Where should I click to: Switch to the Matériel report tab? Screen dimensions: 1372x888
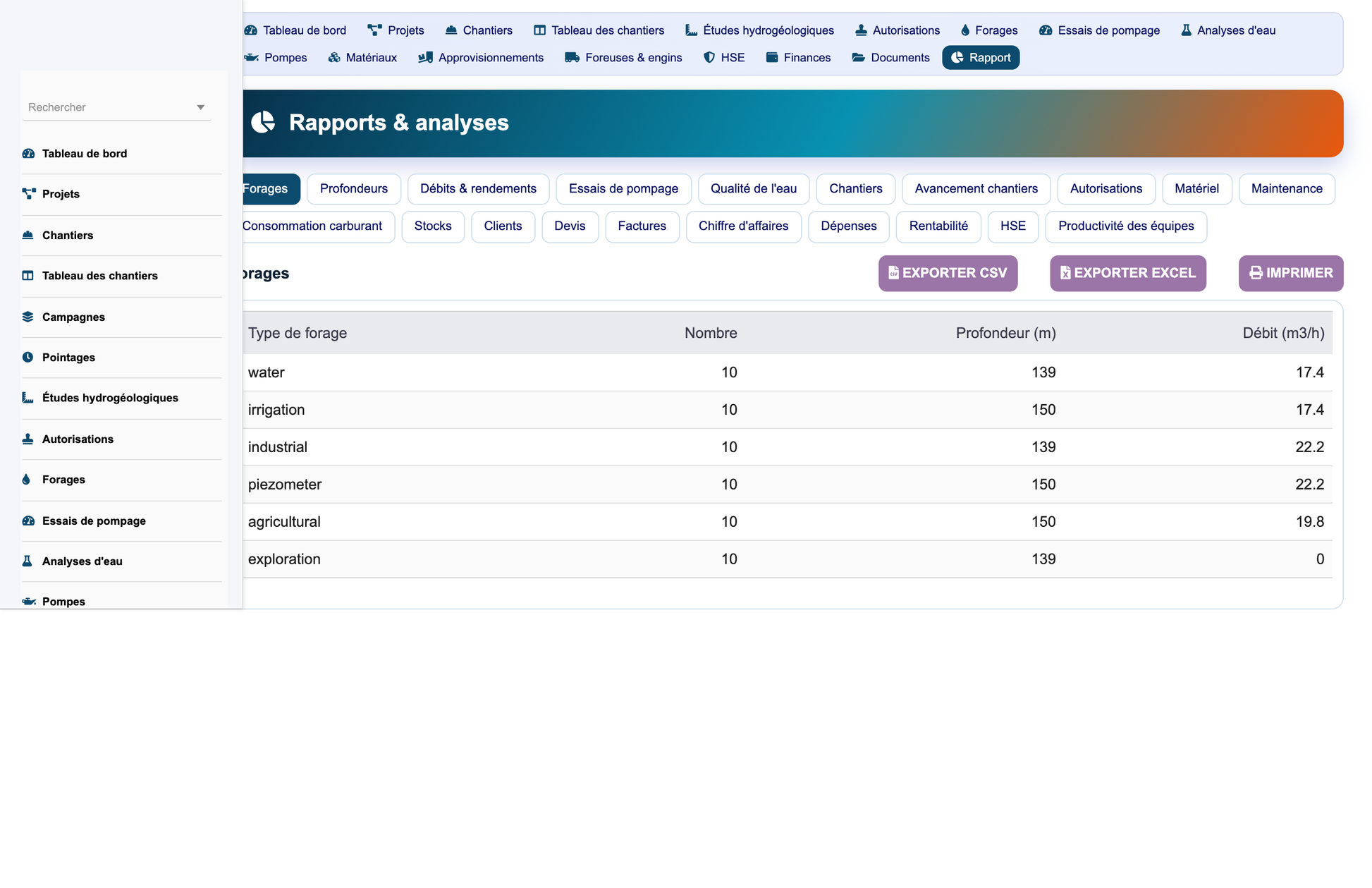click(x=1196, y=189)
